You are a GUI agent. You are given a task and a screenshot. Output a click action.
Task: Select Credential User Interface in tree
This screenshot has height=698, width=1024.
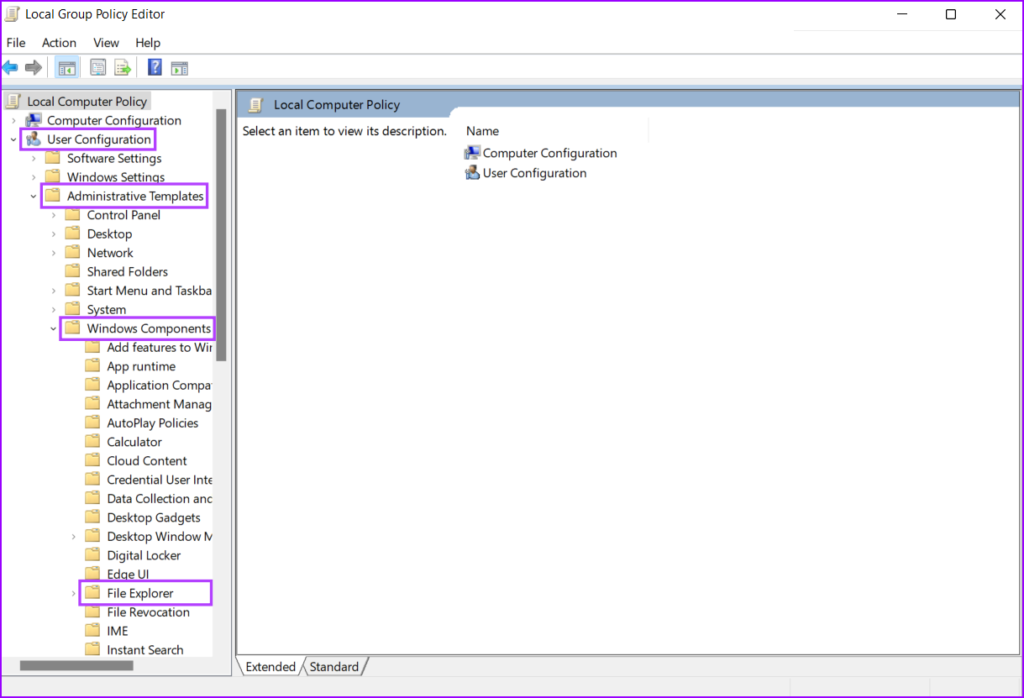(x=159, y=479)
